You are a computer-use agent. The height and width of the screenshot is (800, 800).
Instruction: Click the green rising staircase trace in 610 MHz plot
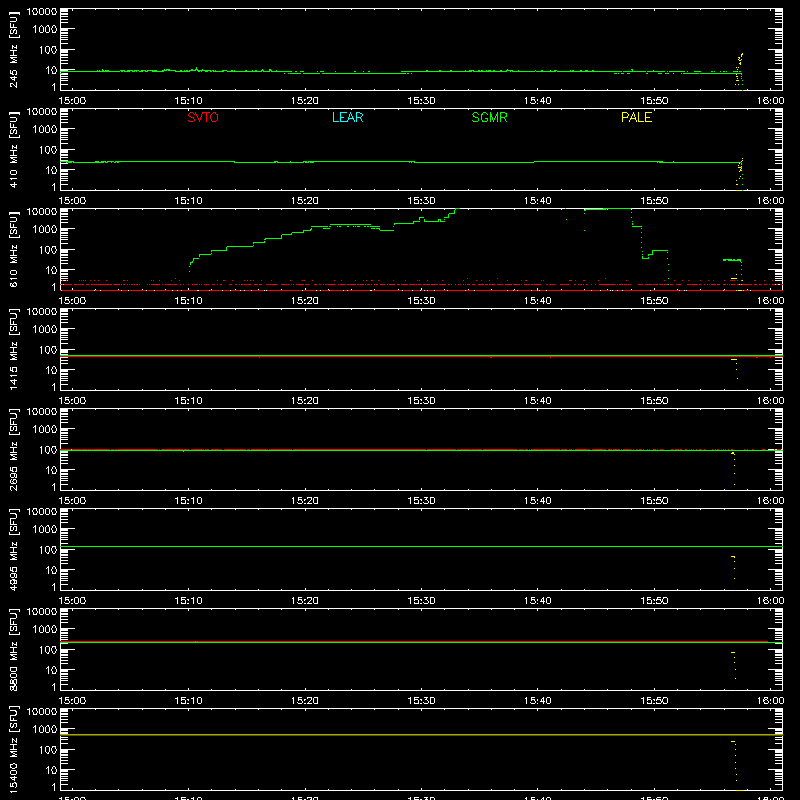click(323, 240)
